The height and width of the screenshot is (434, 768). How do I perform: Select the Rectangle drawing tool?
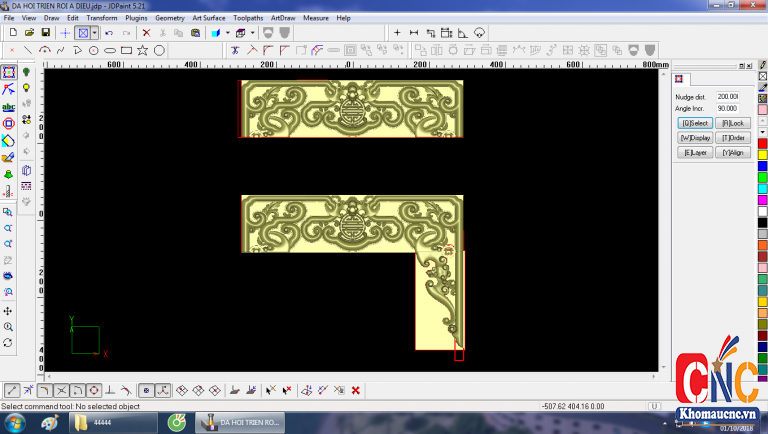(126, 49)
